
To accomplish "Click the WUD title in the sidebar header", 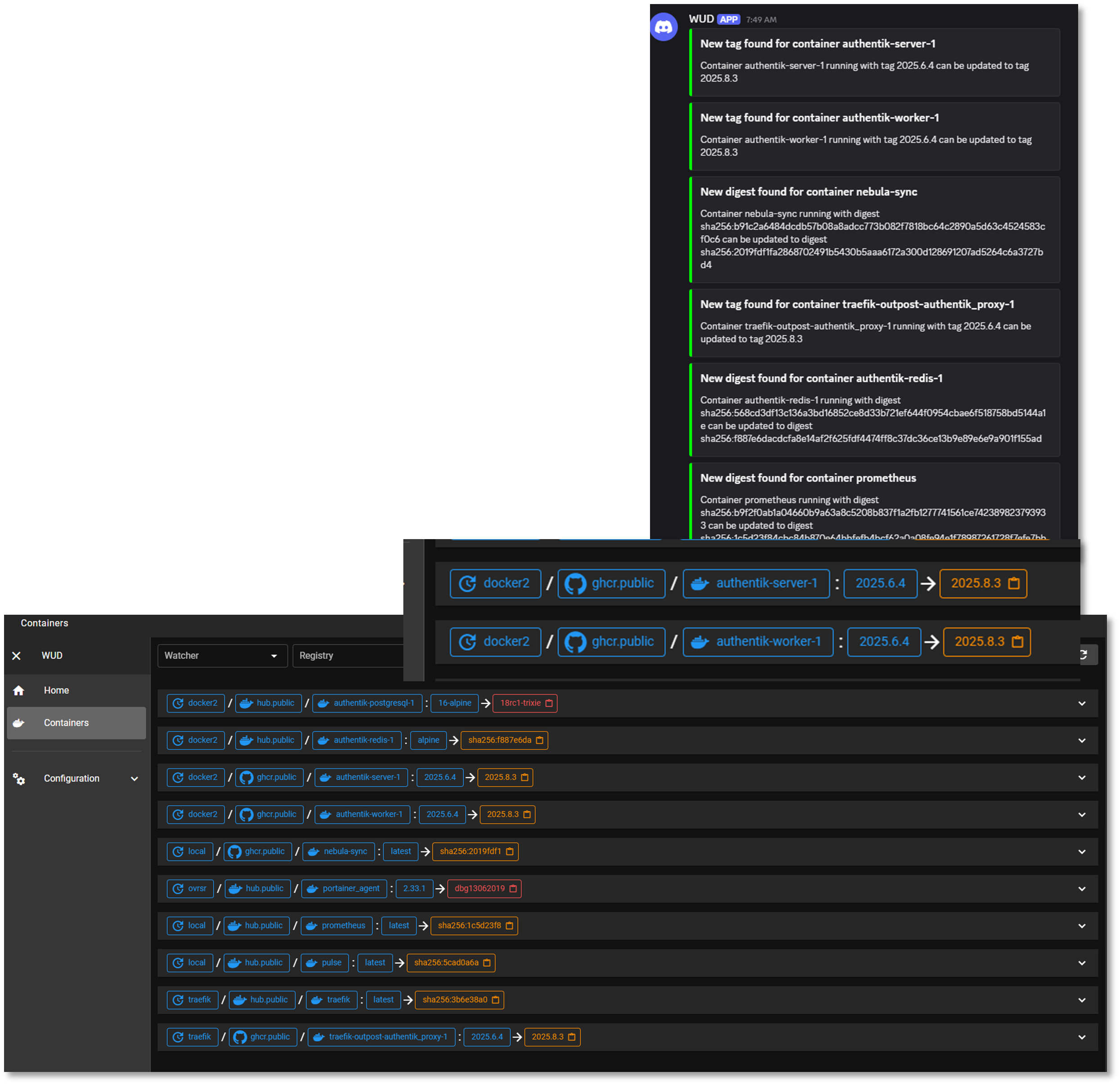I will click(x=52, y=655).
